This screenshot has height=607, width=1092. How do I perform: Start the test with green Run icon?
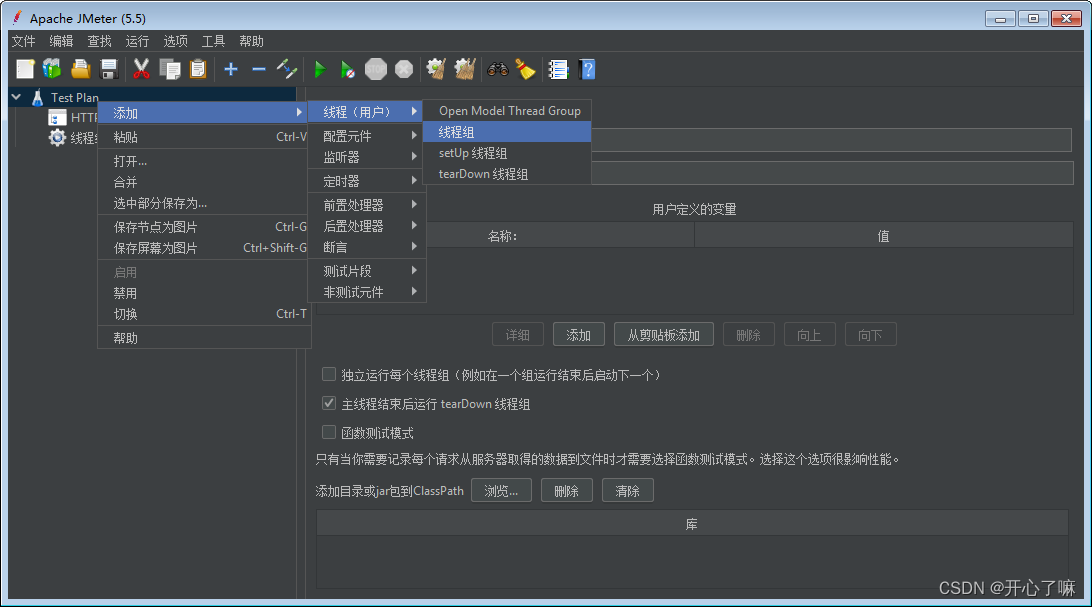[320, 69]
